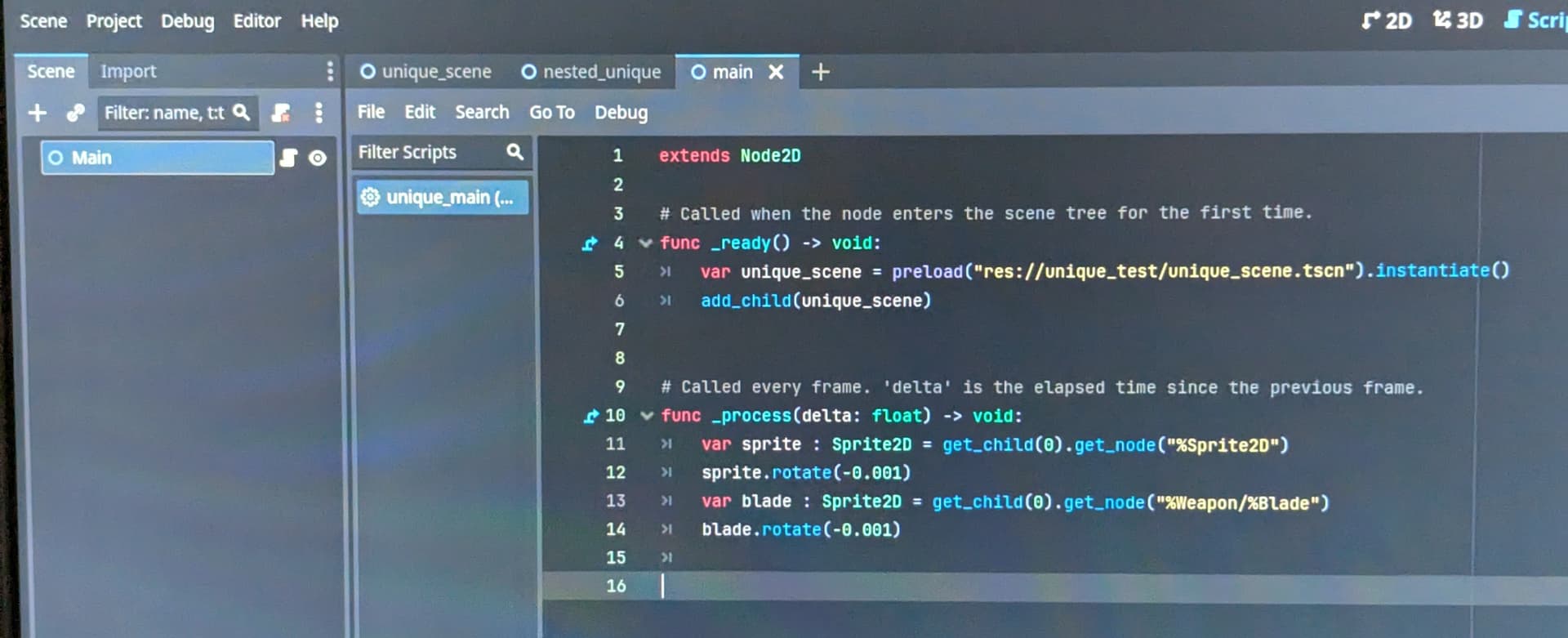Screen dimensions: 1568x638
Task: Toggle visibility of Main node
Action: (318, 158)
